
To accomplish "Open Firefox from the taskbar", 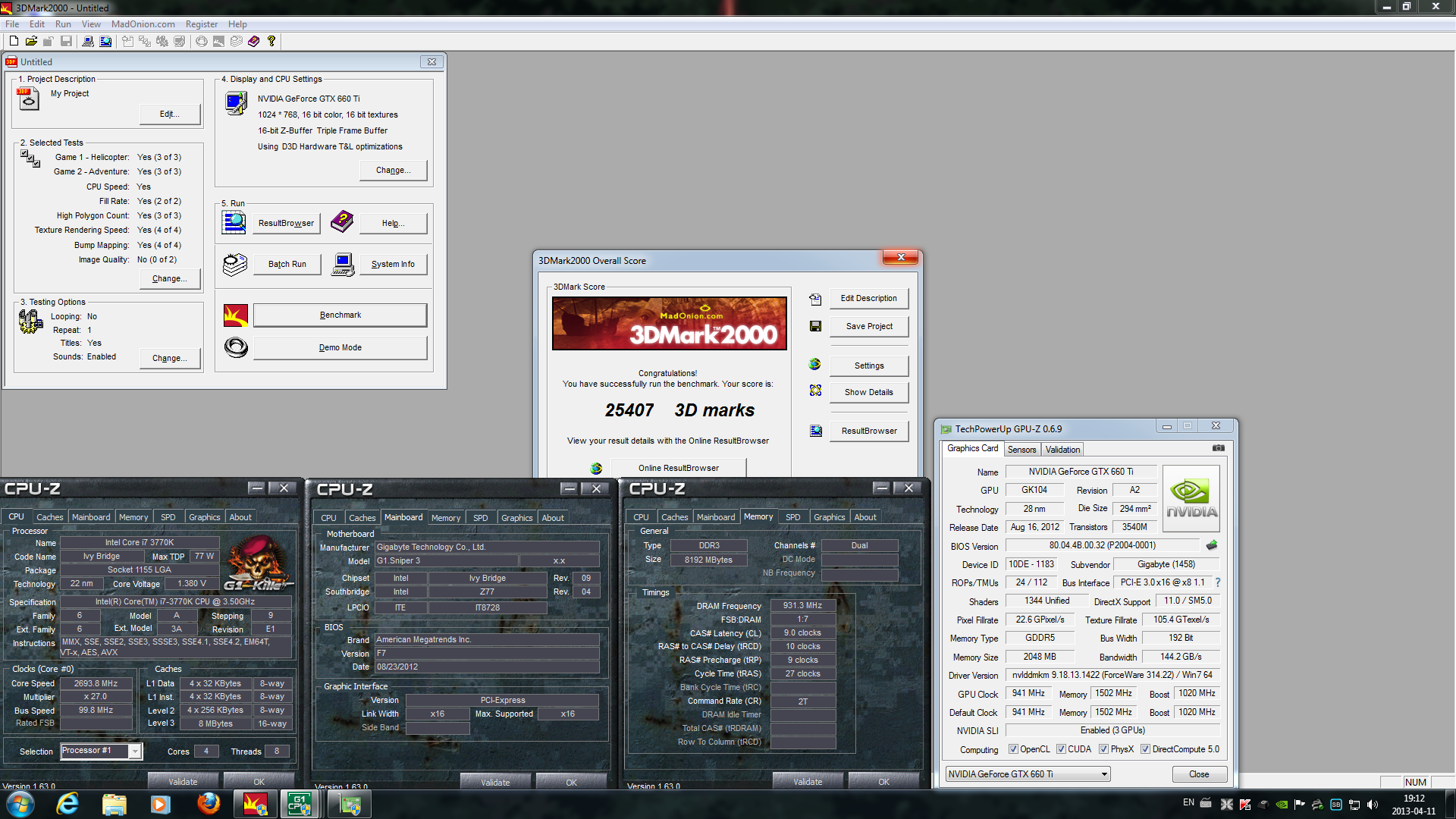I will pos(209,804).
